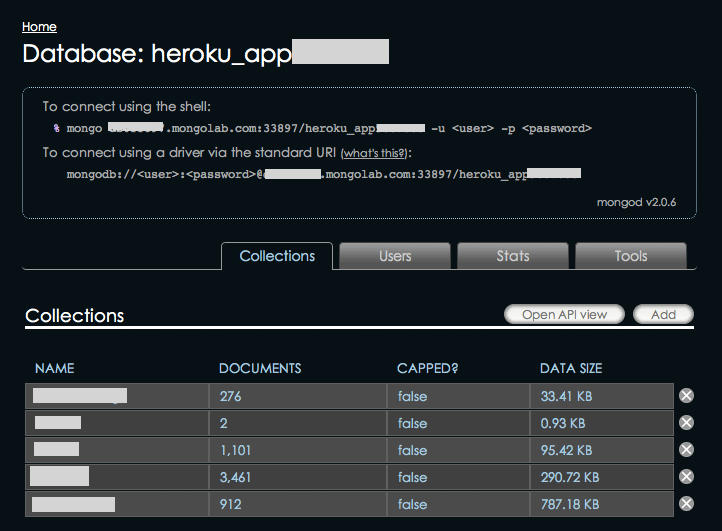Delete the collection with 912 documents

tap(686, 504)
